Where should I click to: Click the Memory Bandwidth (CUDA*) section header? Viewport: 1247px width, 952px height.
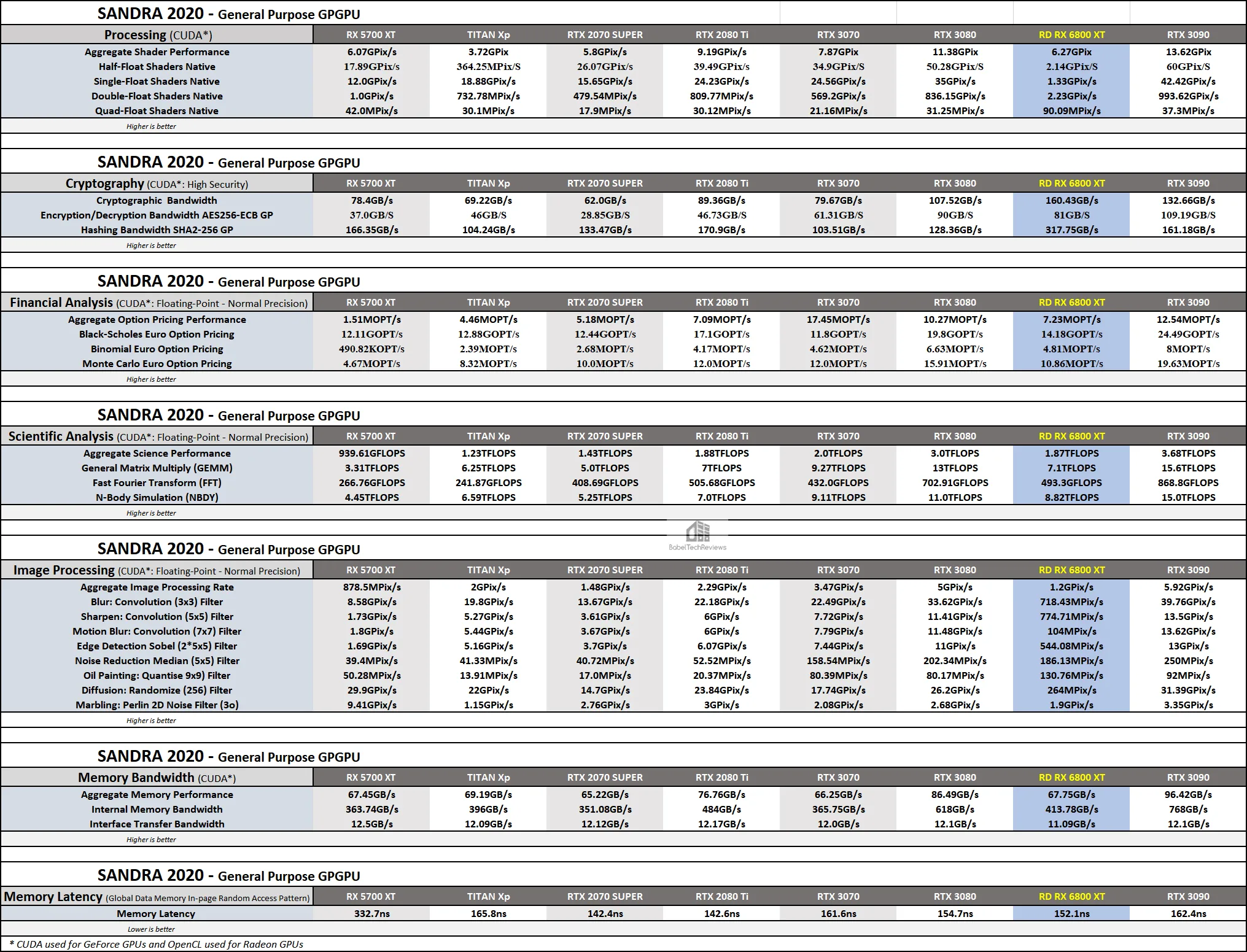(x=157, y=778)
